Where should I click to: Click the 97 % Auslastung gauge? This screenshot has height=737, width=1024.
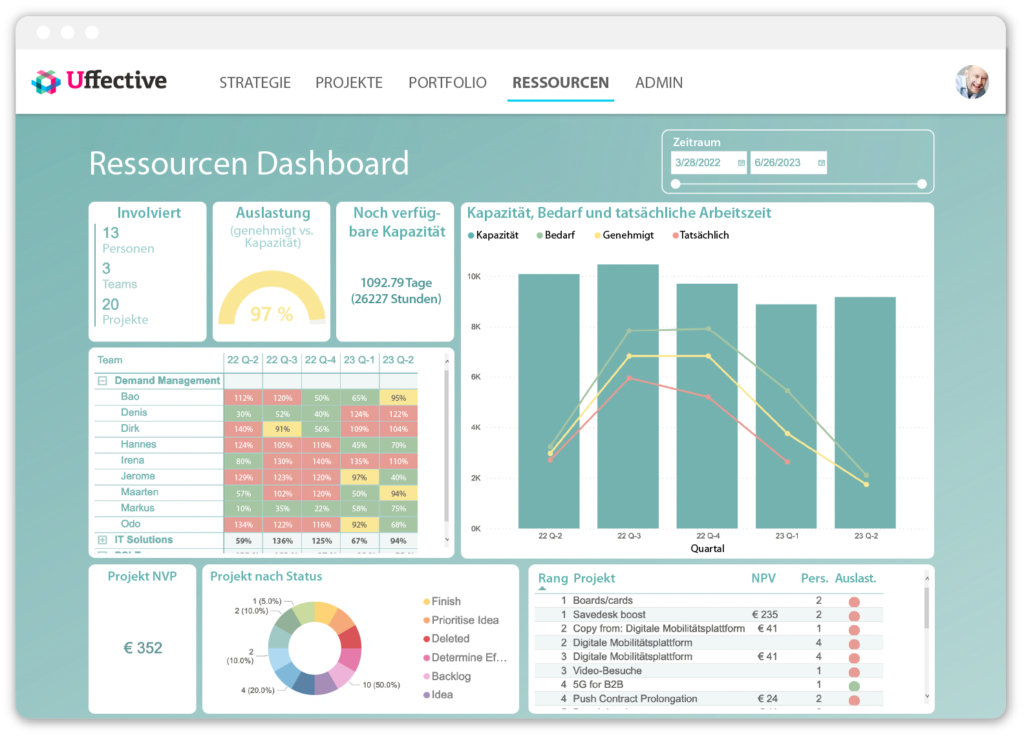click(272, 299)
